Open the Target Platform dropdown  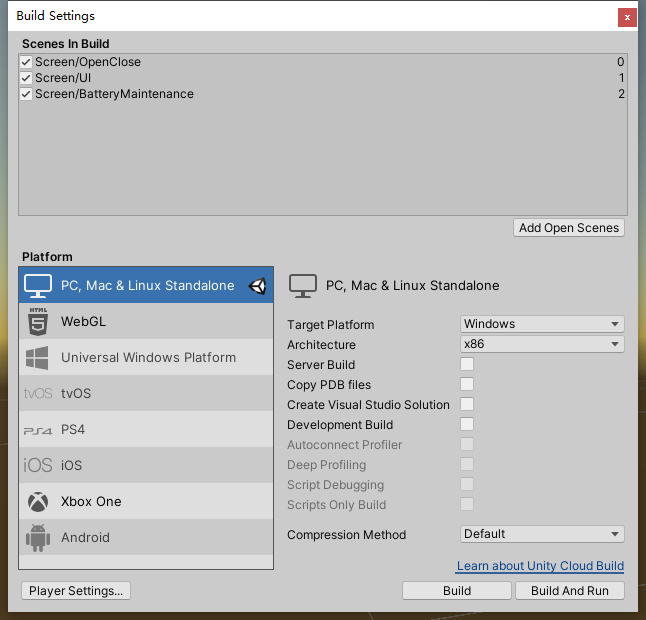pyautogui.click(x=542, y=324)
